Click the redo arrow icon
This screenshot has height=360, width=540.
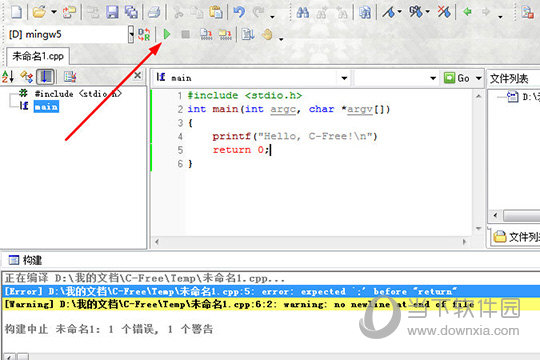click(258, 12)
